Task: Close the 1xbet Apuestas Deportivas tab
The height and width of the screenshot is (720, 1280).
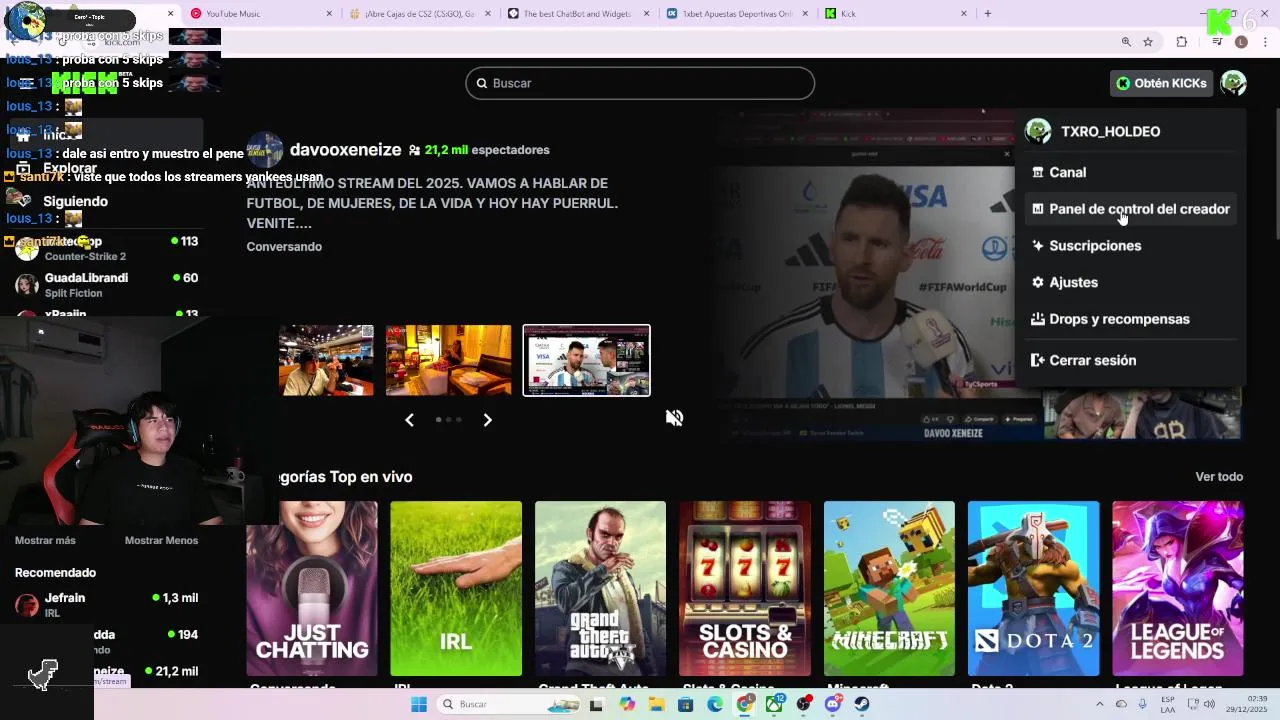Action: tap(805, 14)
